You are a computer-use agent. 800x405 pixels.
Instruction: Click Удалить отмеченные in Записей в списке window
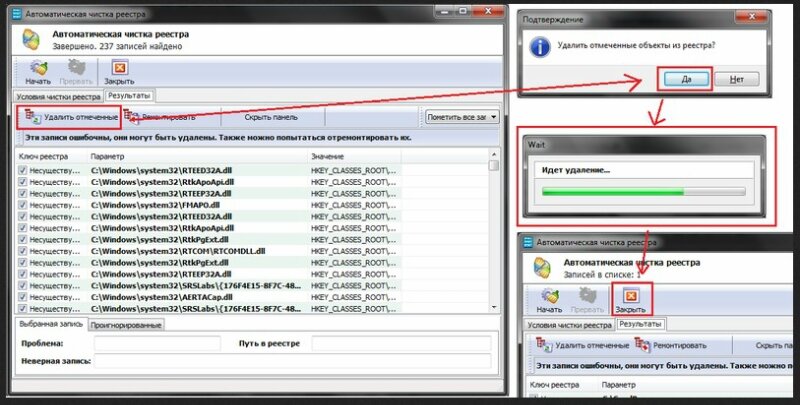pyautogui.click(x=582, y=345)
